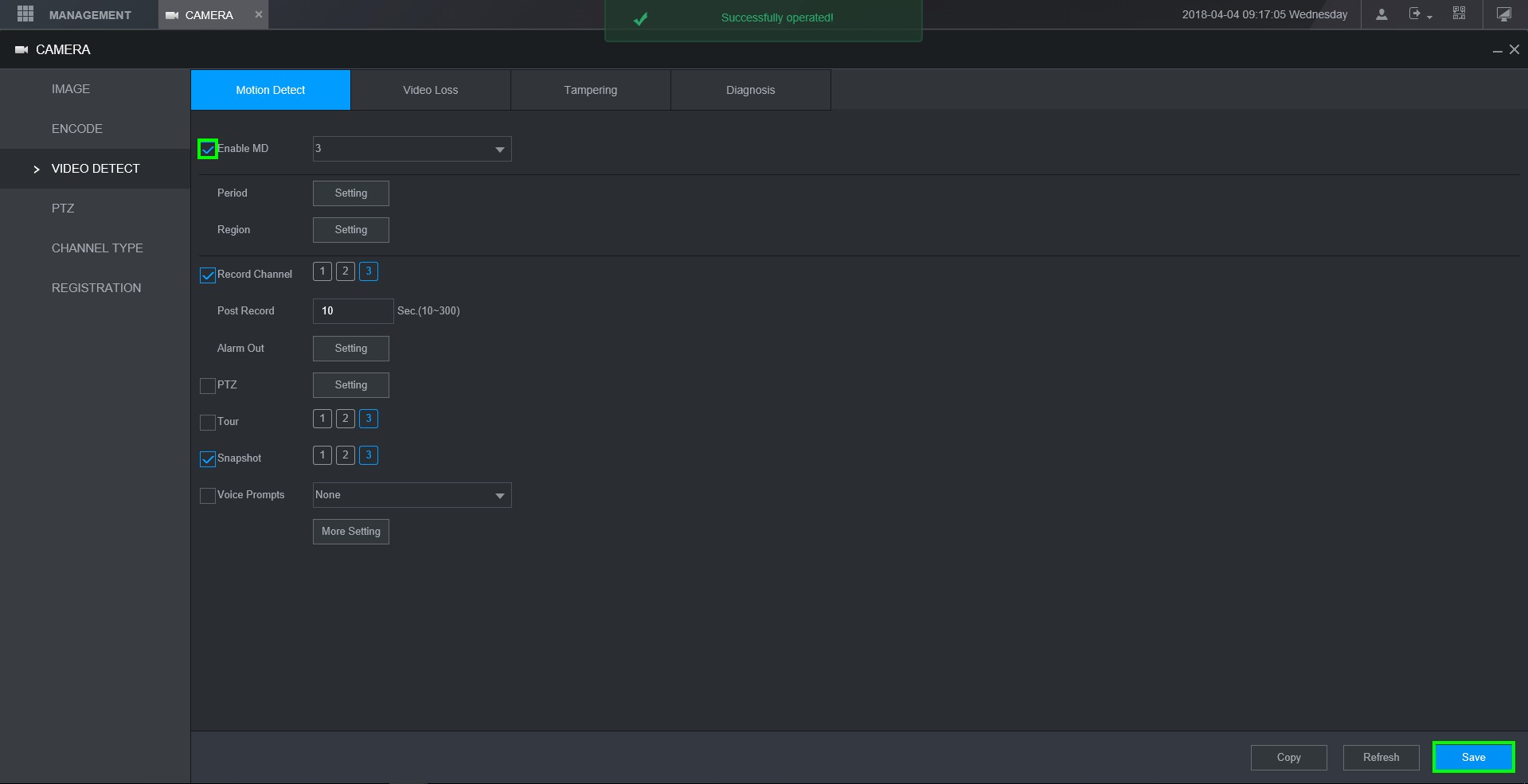Toggle the Record Channel checkbox

tap(208, 275)
